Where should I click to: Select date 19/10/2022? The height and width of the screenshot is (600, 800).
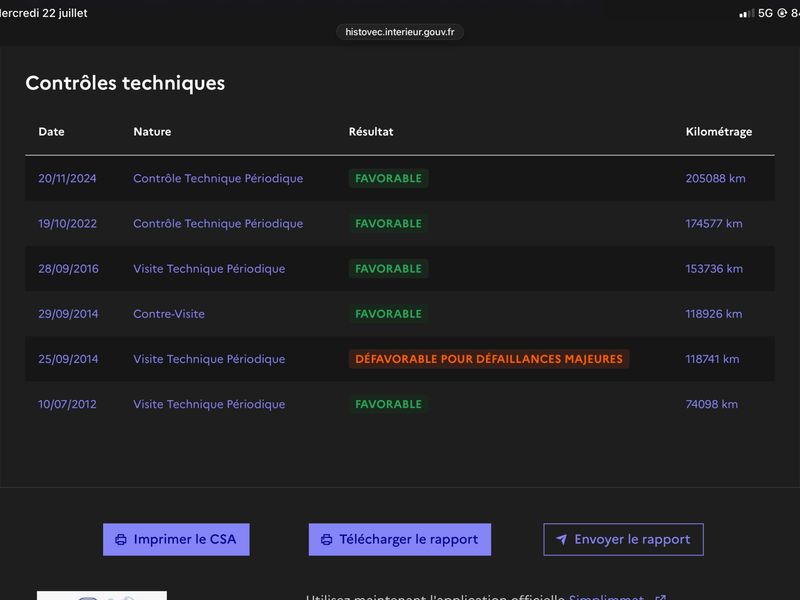click(67, 223)
